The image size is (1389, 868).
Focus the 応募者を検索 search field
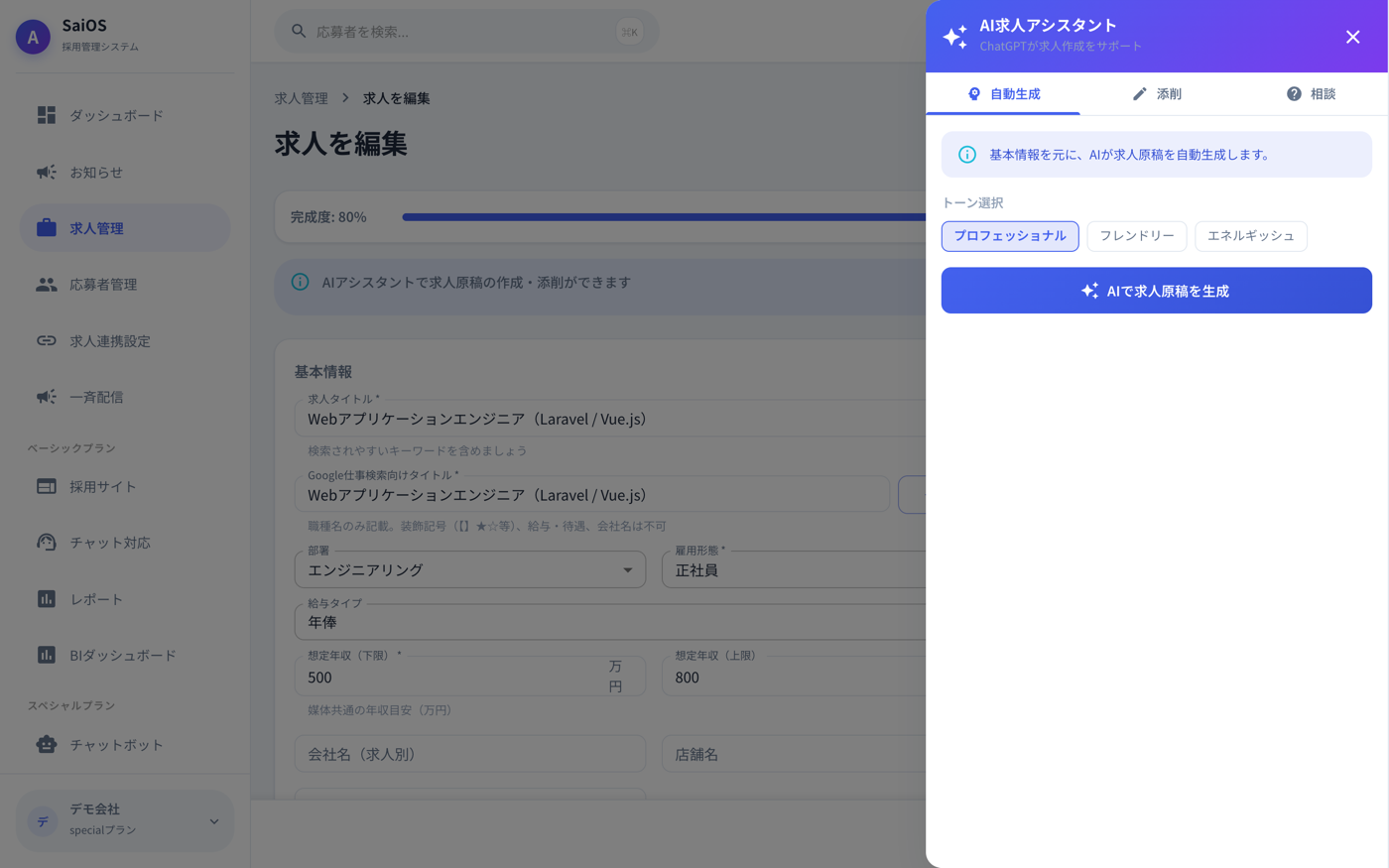(x=467, y=32)
